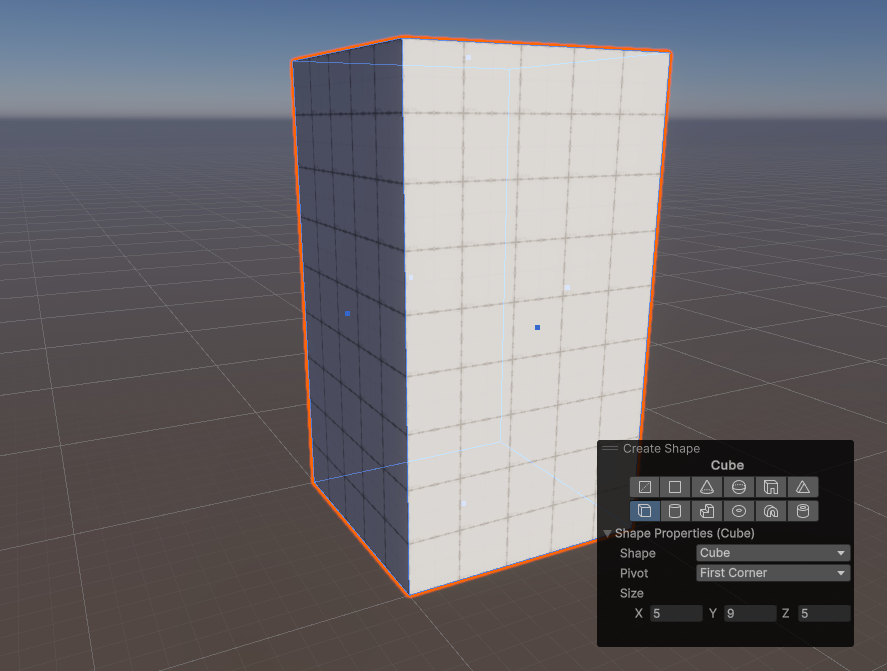Click the blue handle on the lit front face
The height and width of the screenshot is (671, 887).
(537, 328)
